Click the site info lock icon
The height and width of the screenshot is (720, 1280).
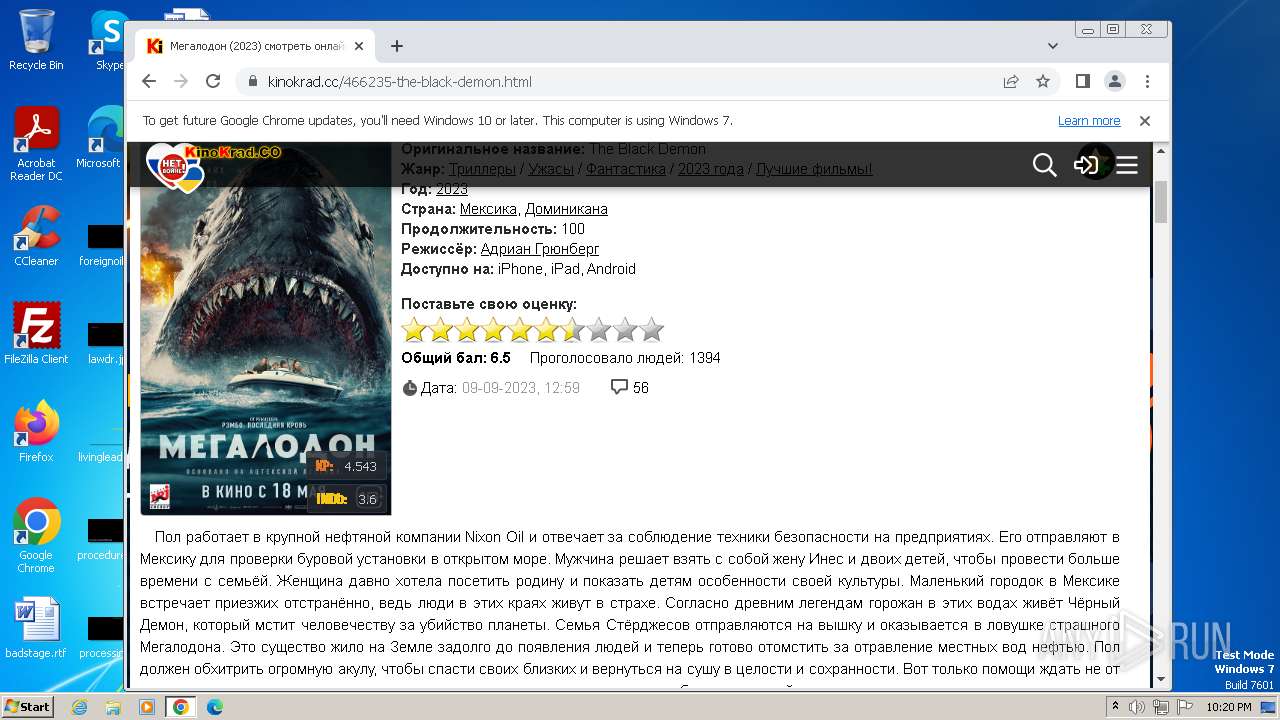click(x=252, y=81)
